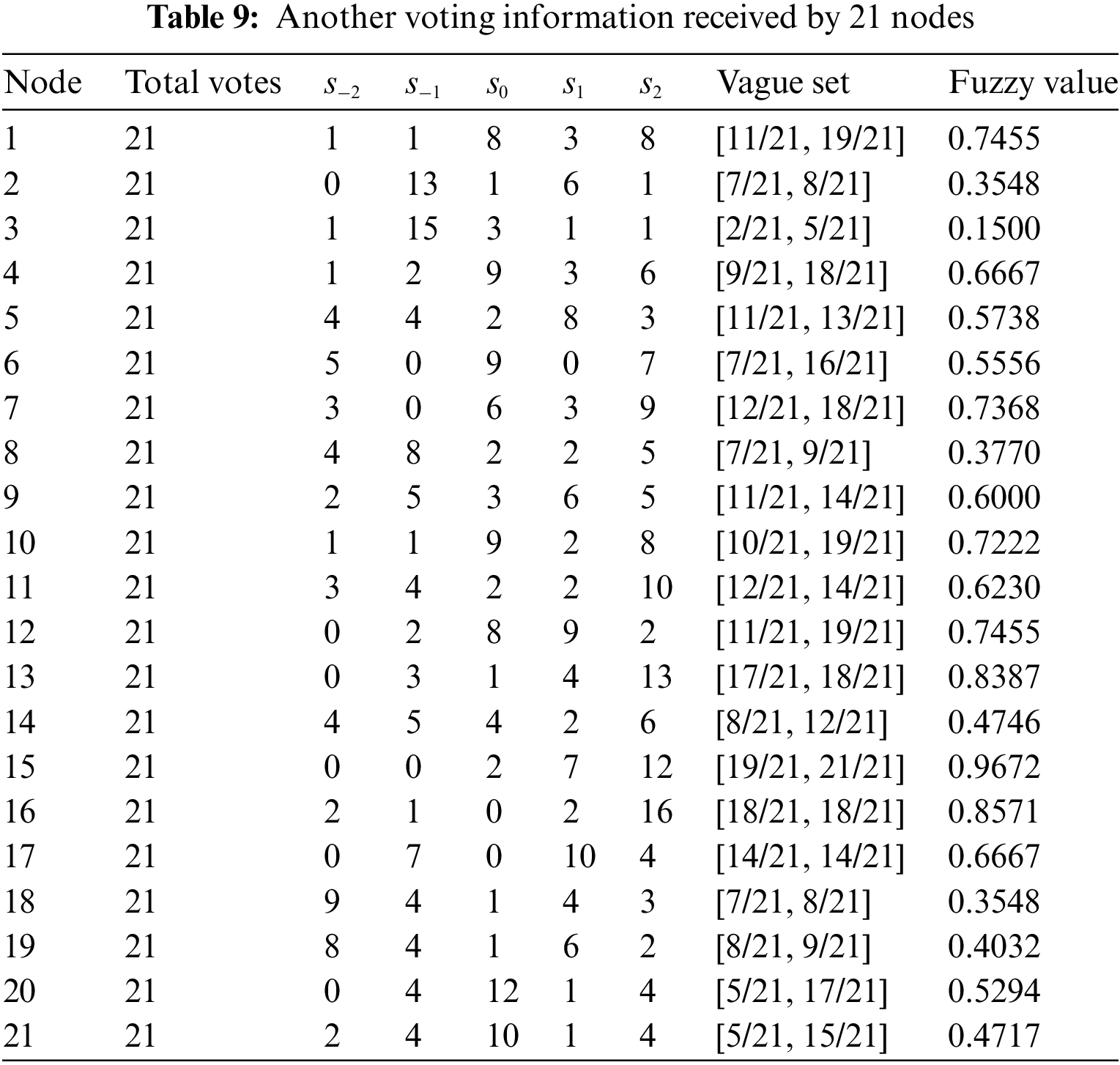Image resolution: width=1120 pixels, height=1065 pixels.
Task: Click fuzzy value 0.1500
Action: pyautogui.click(x=993, y=229)
